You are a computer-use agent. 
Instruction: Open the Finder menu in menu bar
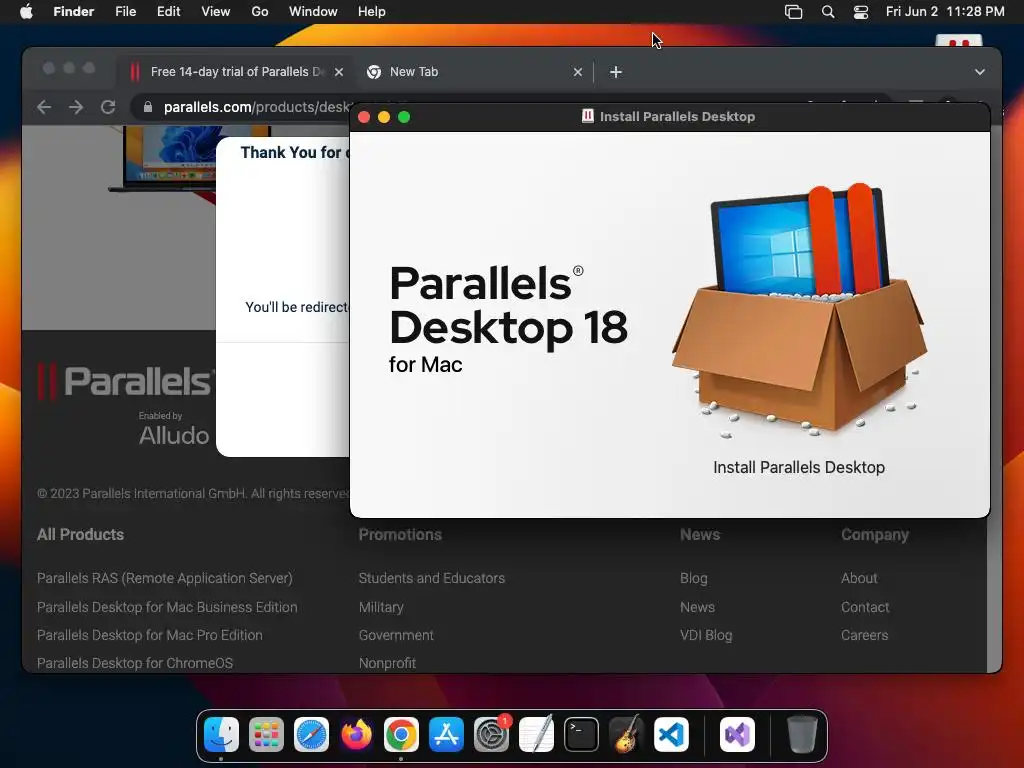click(73, 12)
